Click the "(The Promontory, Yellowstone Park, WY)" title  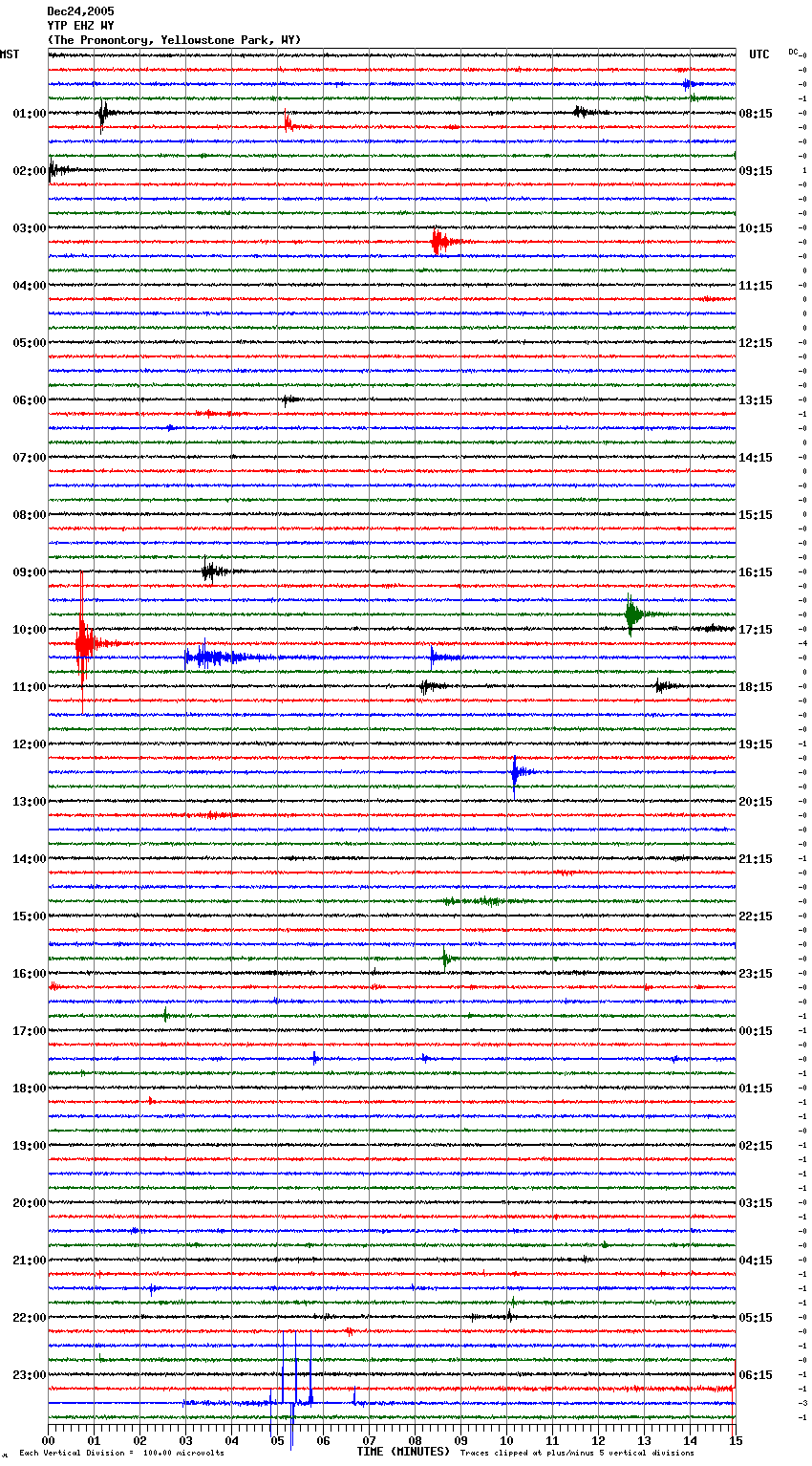[174, 40]
